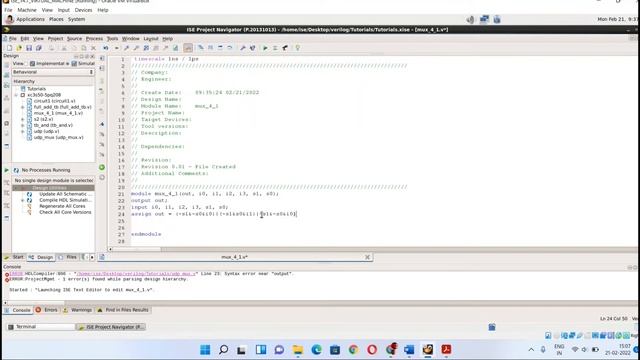Open the Windows Start menu icon
This screenshot has height=360, width=640.
click(x=205, y=349)
